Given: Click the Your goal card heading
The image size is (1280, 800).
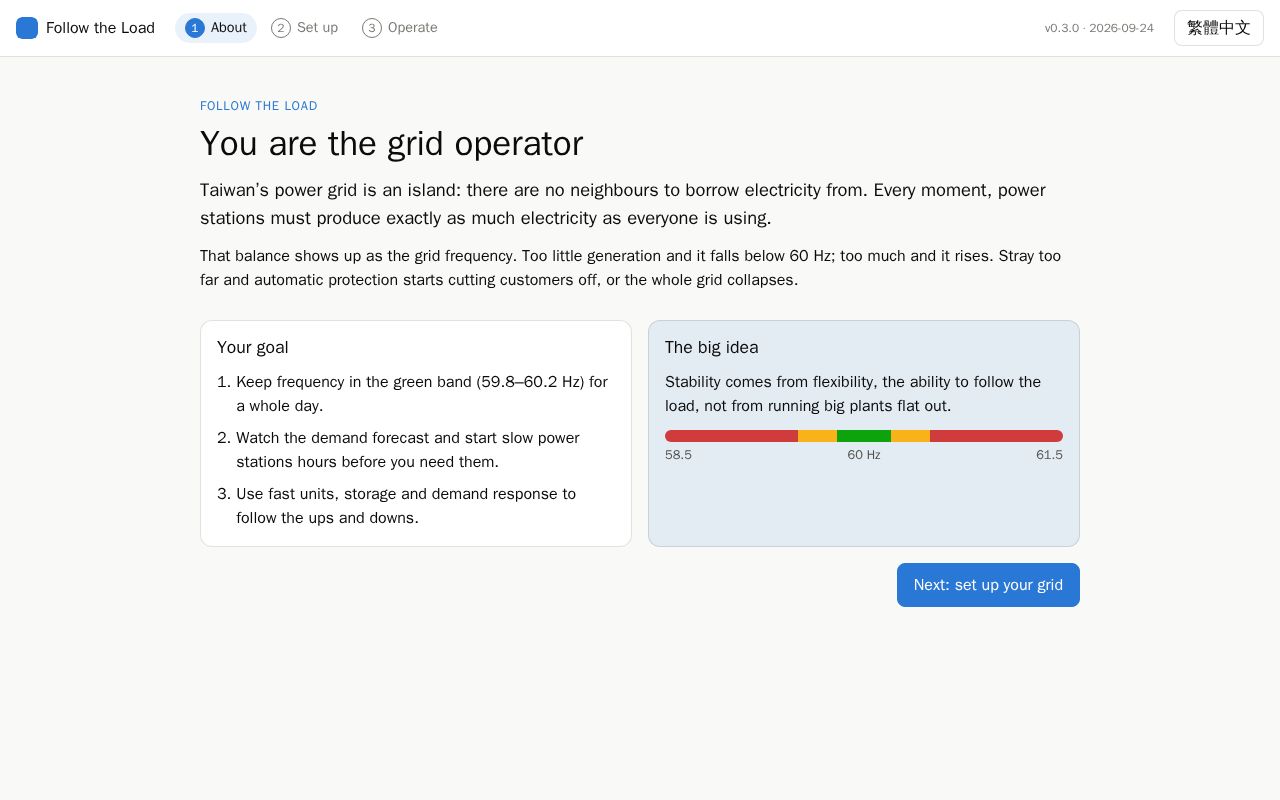Looking at the screenshot, I should pyautogui.click(x=253, y=347).
